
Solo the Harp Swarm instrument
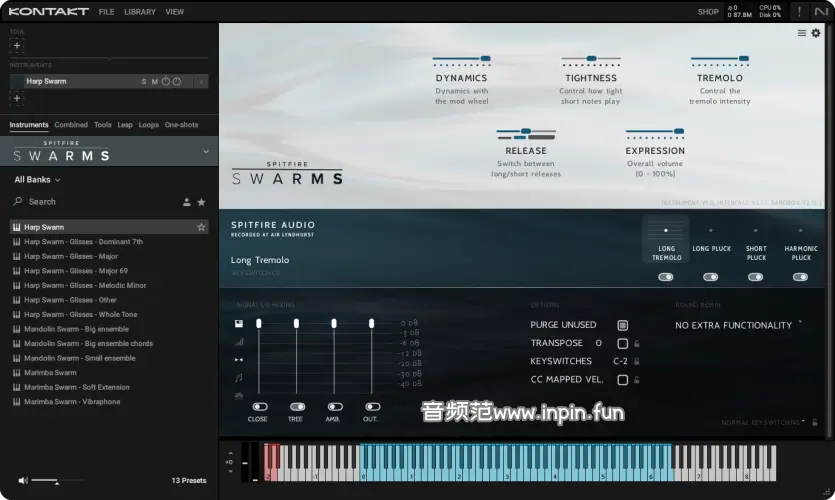click(x=144, y=81)
